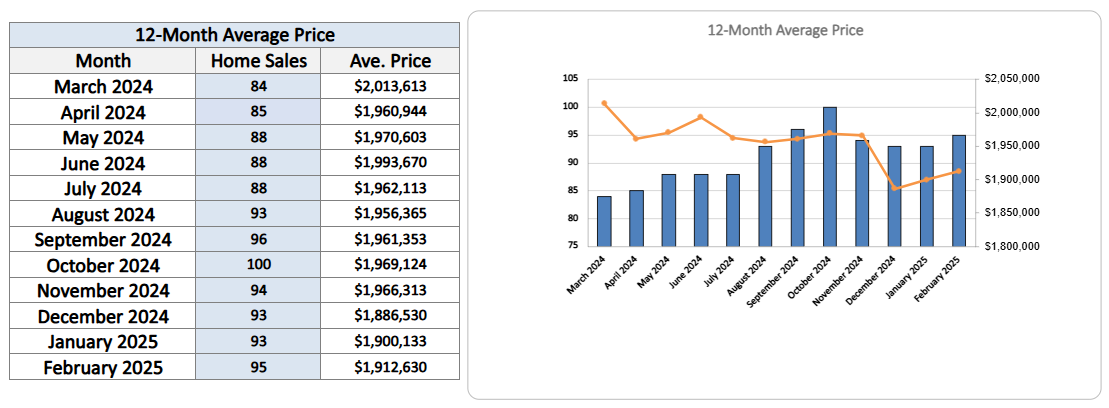Click home sales value 95 for February 2025
1109x408 pixels.
click(258, 368)
